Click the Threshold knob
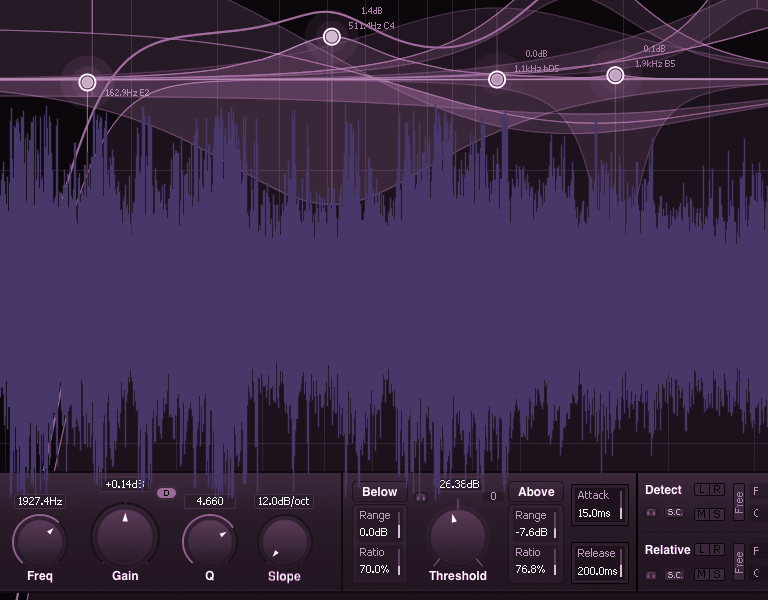768x600 pixels. tap(457, 536)
